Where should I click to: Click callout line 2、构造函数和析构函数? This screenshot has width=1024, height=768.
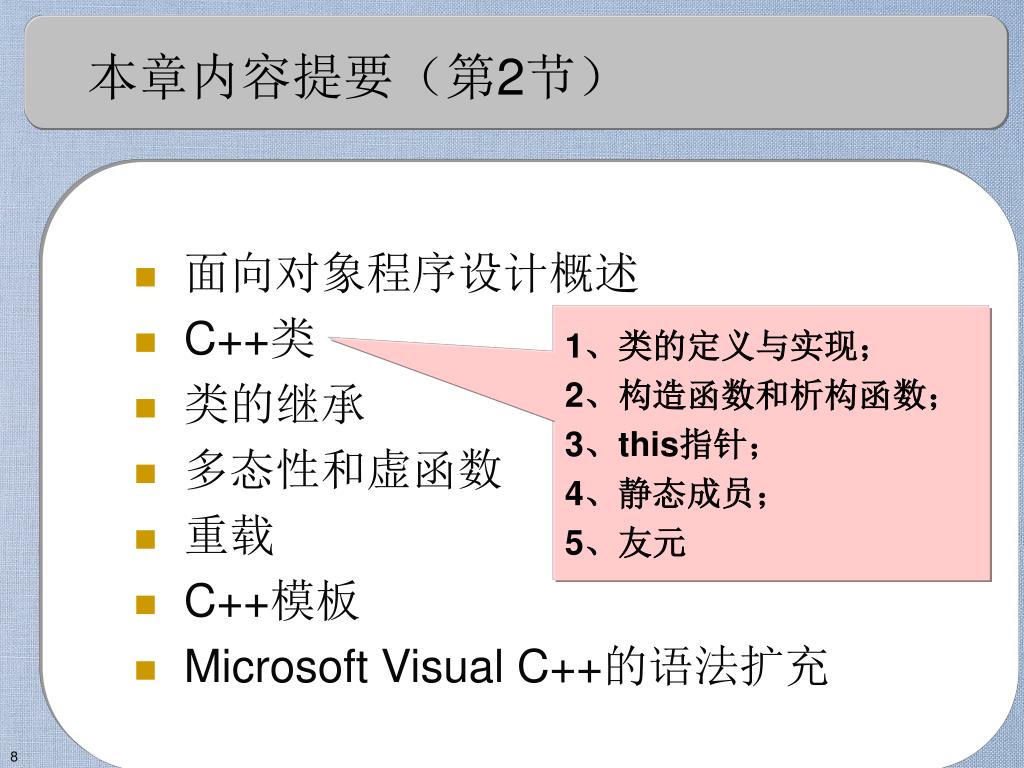(752, 396)
